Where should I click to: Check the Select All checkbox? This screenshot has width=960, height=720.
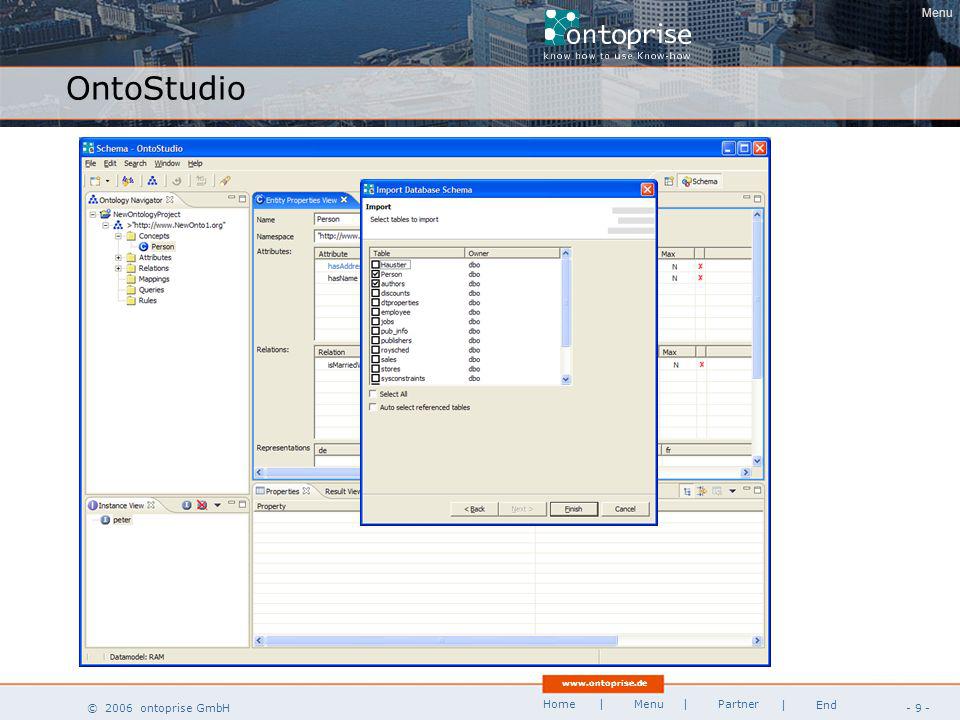click(x=372, y=394)
